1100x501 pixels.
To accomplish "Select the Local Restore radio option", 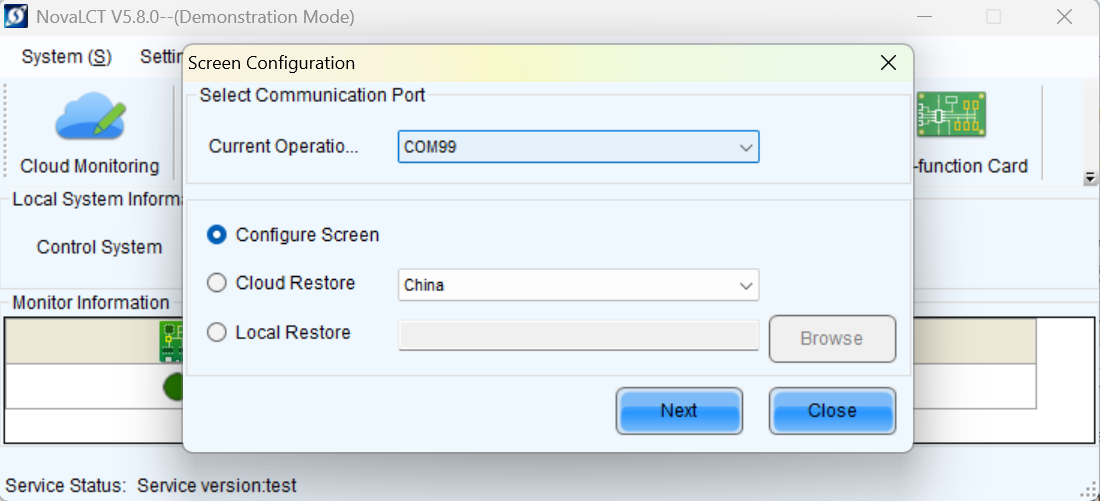I will click(x=217, y=332).
